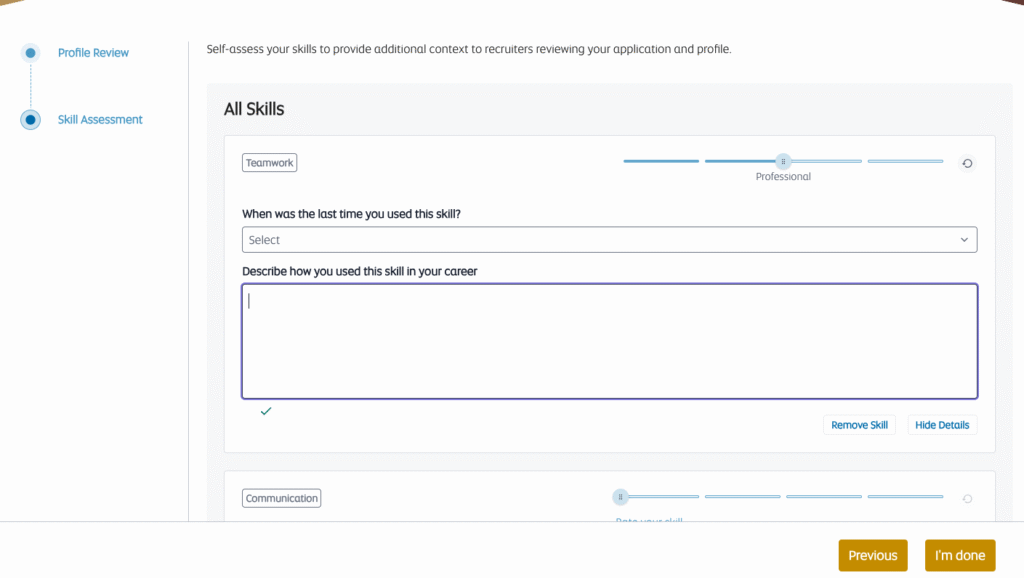This screenshot has height=578, width=1024.
Task: Go to the Profile Review step
Action: [x=93, y=53]
